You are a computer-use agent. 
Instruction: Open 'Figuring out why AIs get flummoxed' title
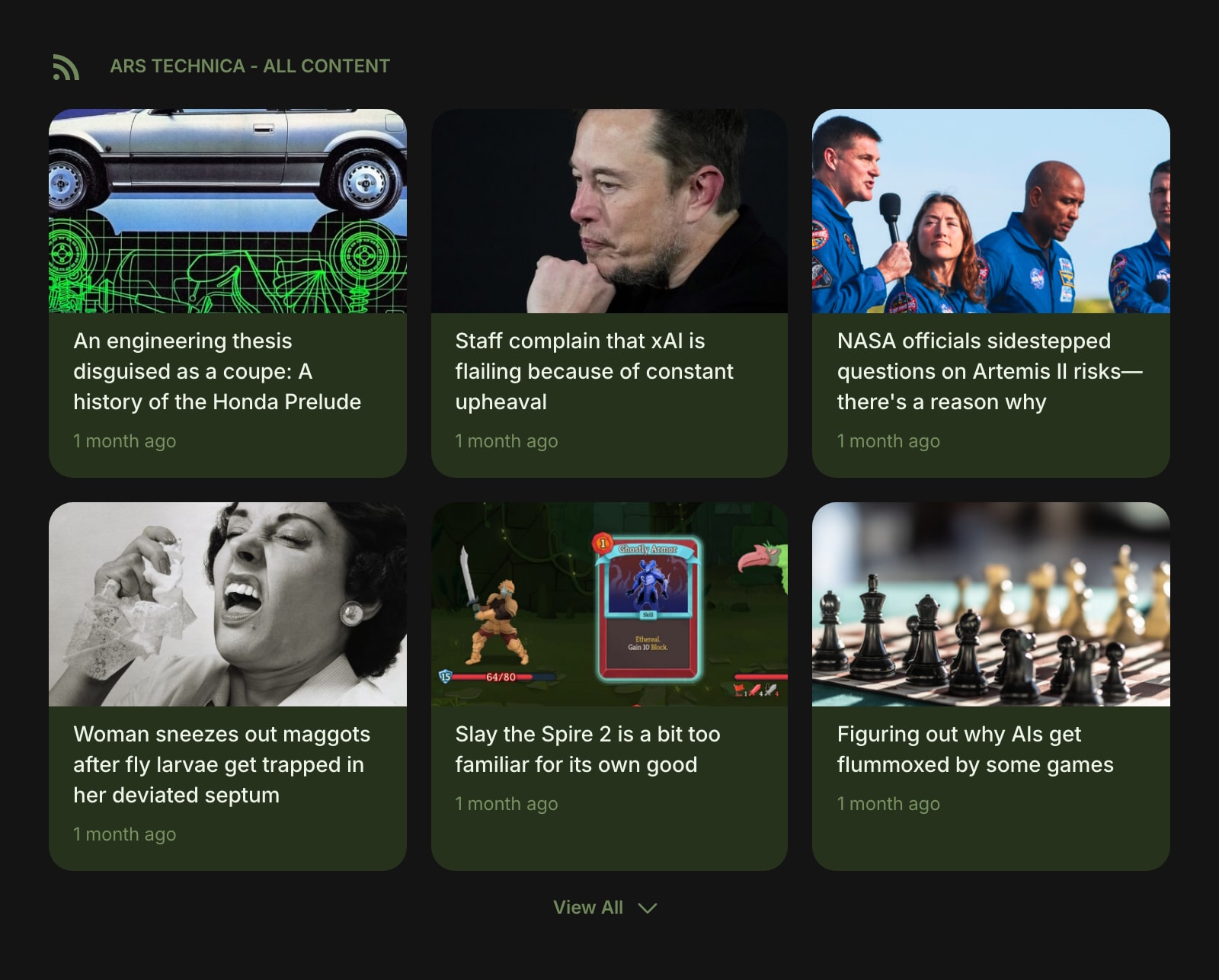(975, 749)
